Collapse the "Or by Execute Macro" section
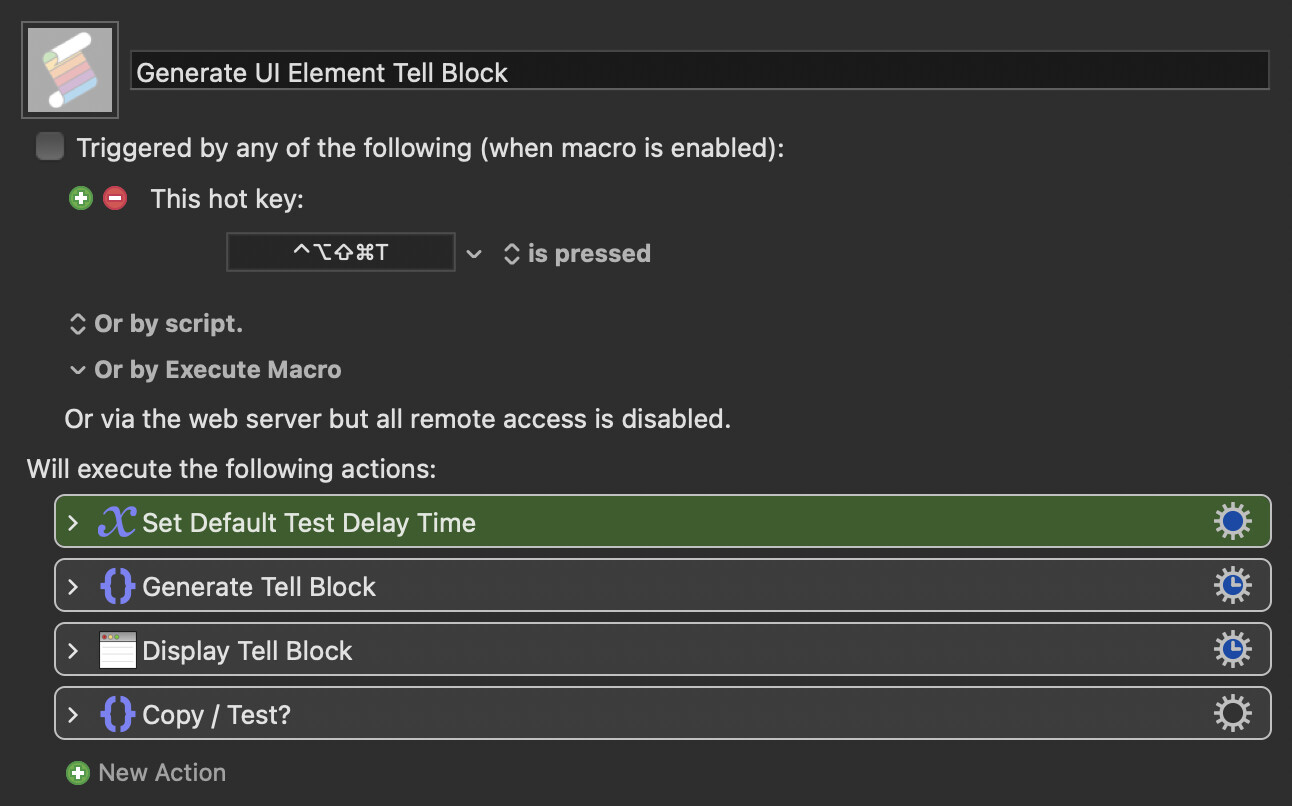This screenshot has height=806, width=1292. click(x=77, y=370)
